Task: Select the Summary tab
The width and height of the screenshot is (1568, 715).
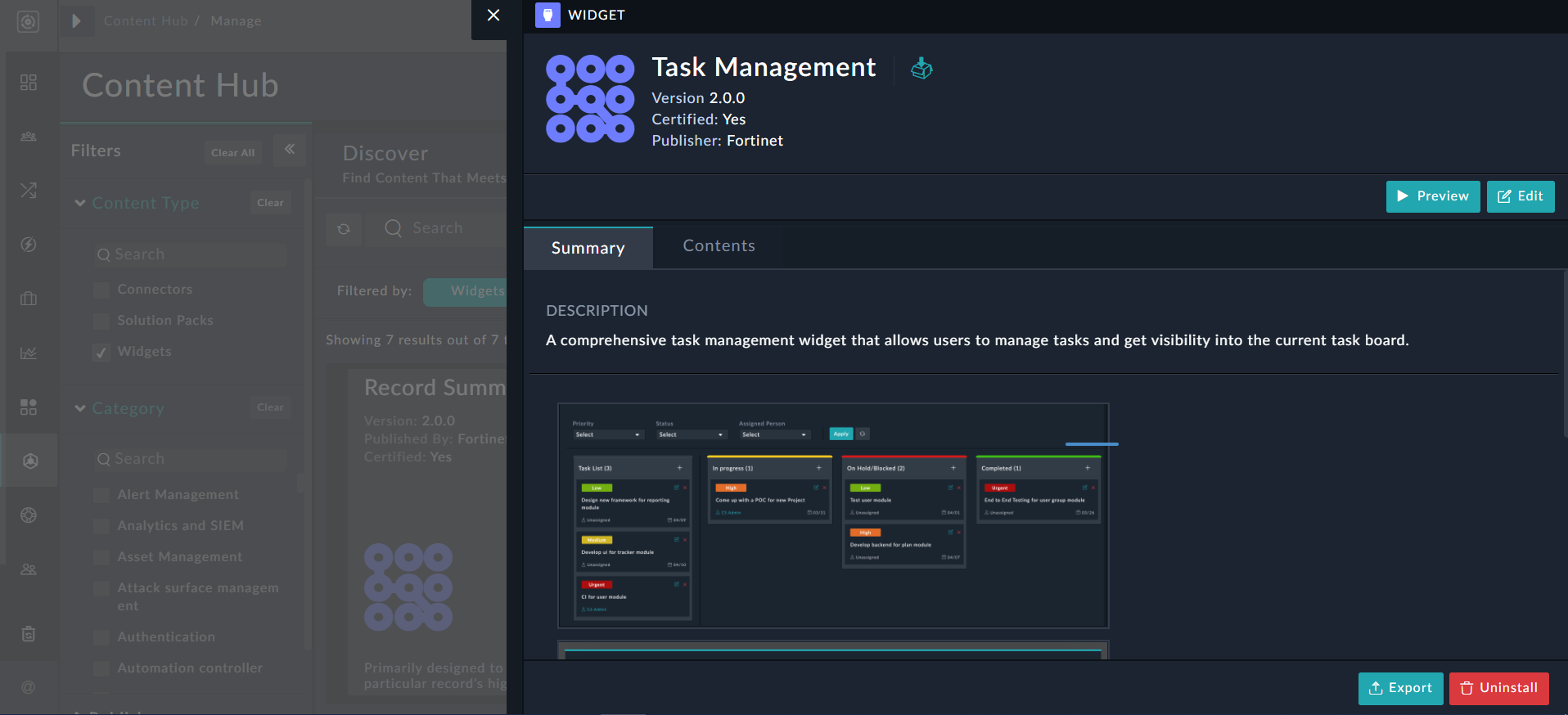Action: [588, 249]
